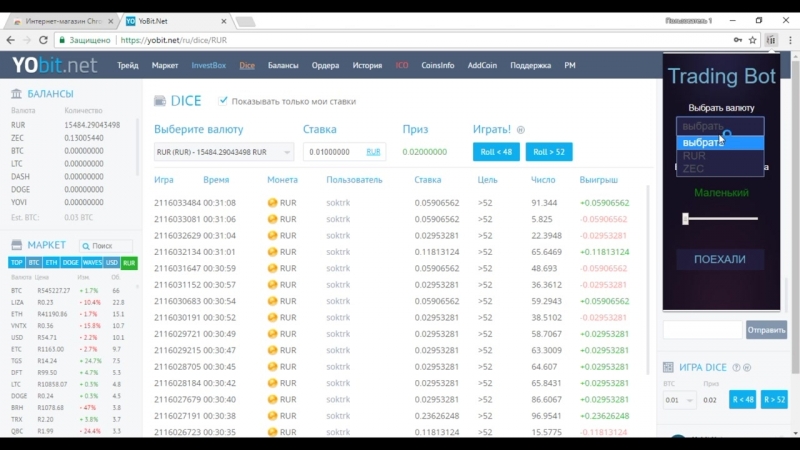Open CoinsInfo in the top navigation

[438, 65]
